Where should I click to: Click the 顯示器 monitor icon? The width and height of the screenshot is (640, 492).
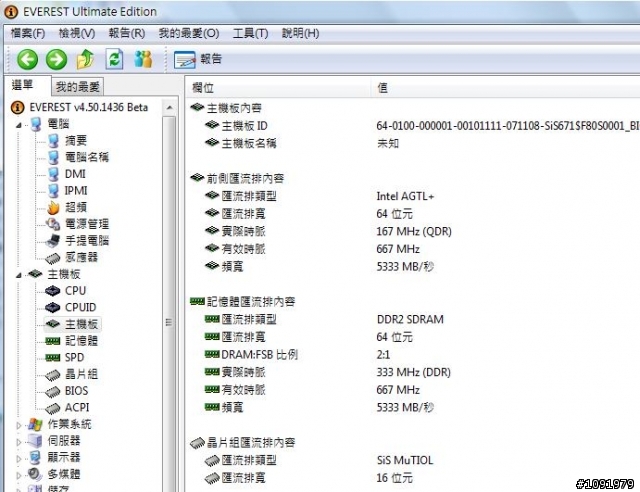(36, 458)
